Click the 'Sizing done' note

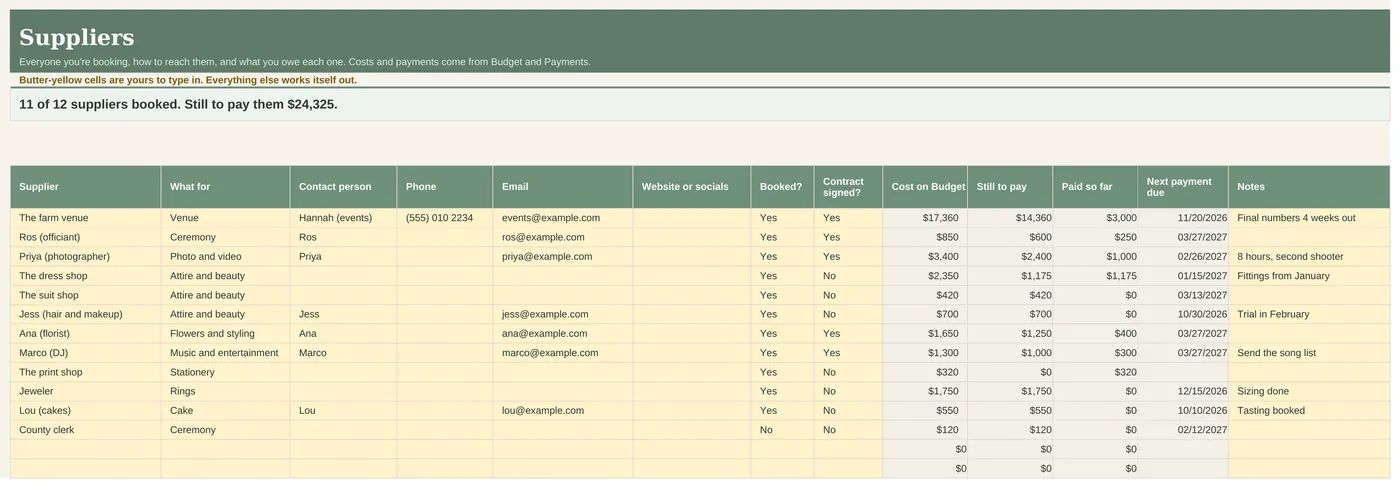tap(1309, 391)
